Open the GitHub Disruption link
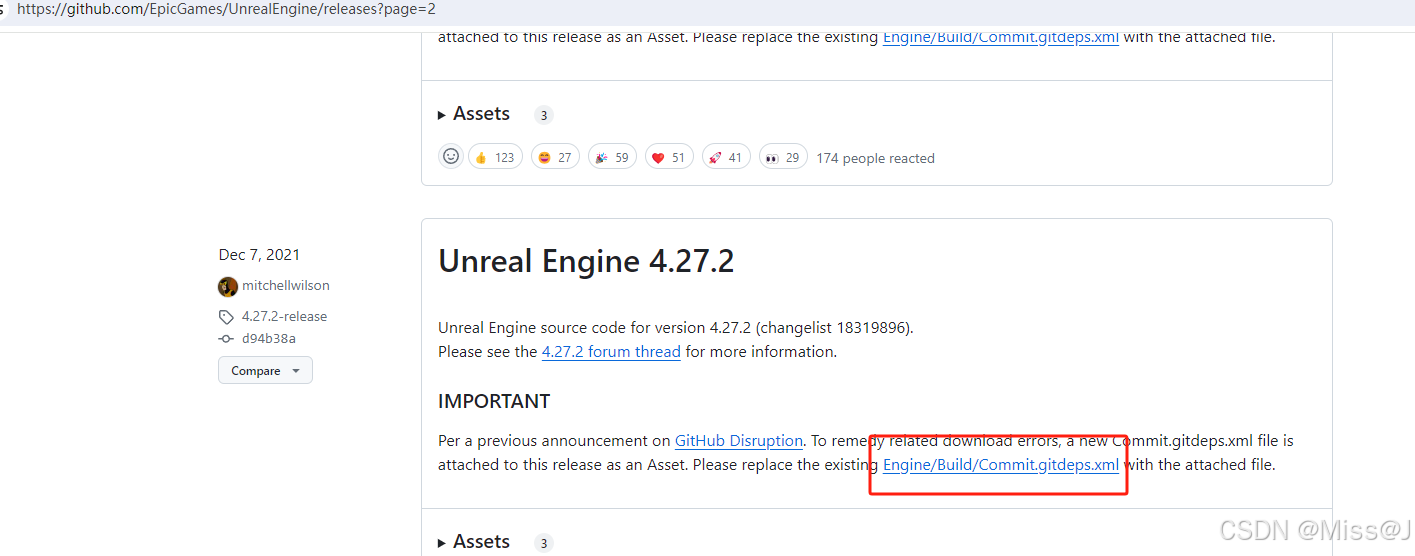1415x556 pixels. coord(739,440)
